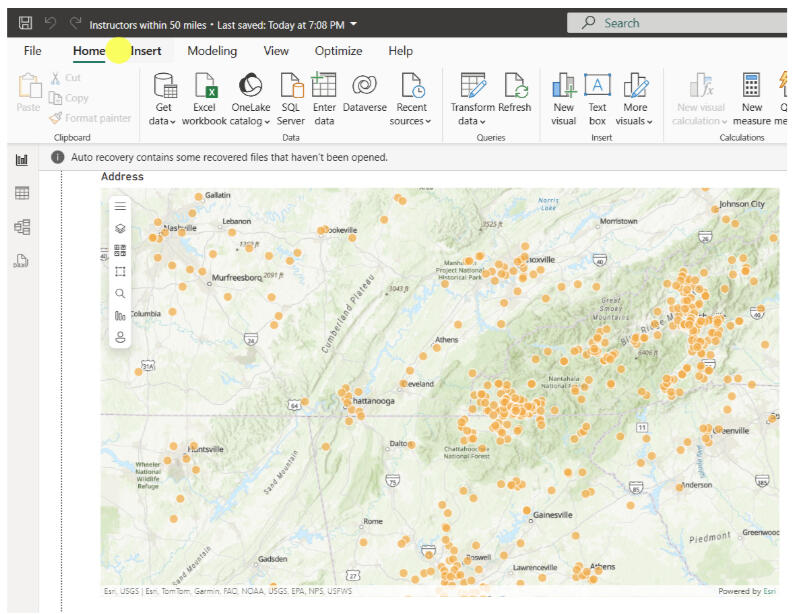Click the Save icon in title bar
This screenshot has height=614, width=799.
[x=25, y=23]
